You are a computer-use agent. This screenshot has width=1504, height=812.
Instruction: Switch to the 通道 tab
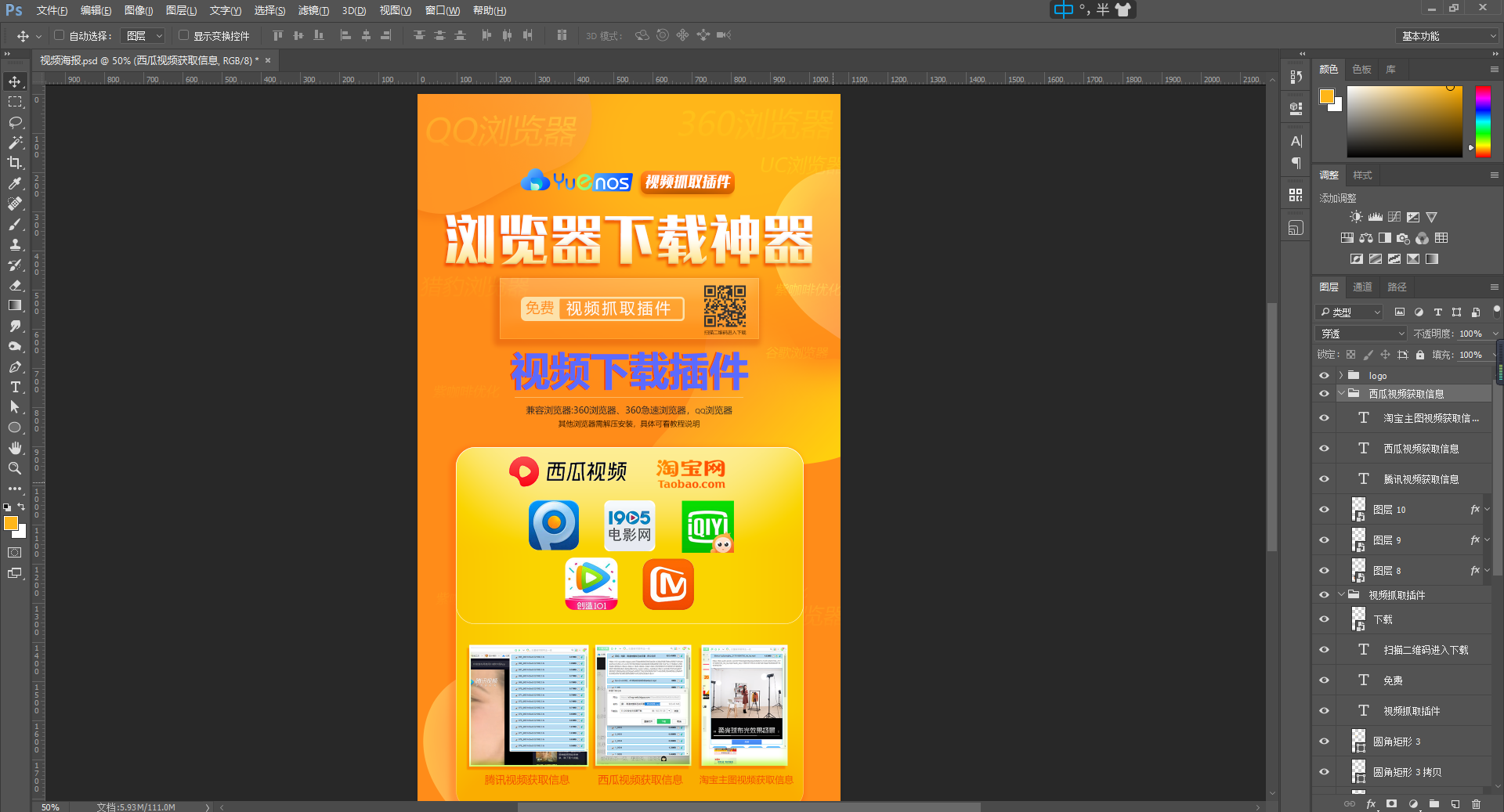click(1362, 287)
